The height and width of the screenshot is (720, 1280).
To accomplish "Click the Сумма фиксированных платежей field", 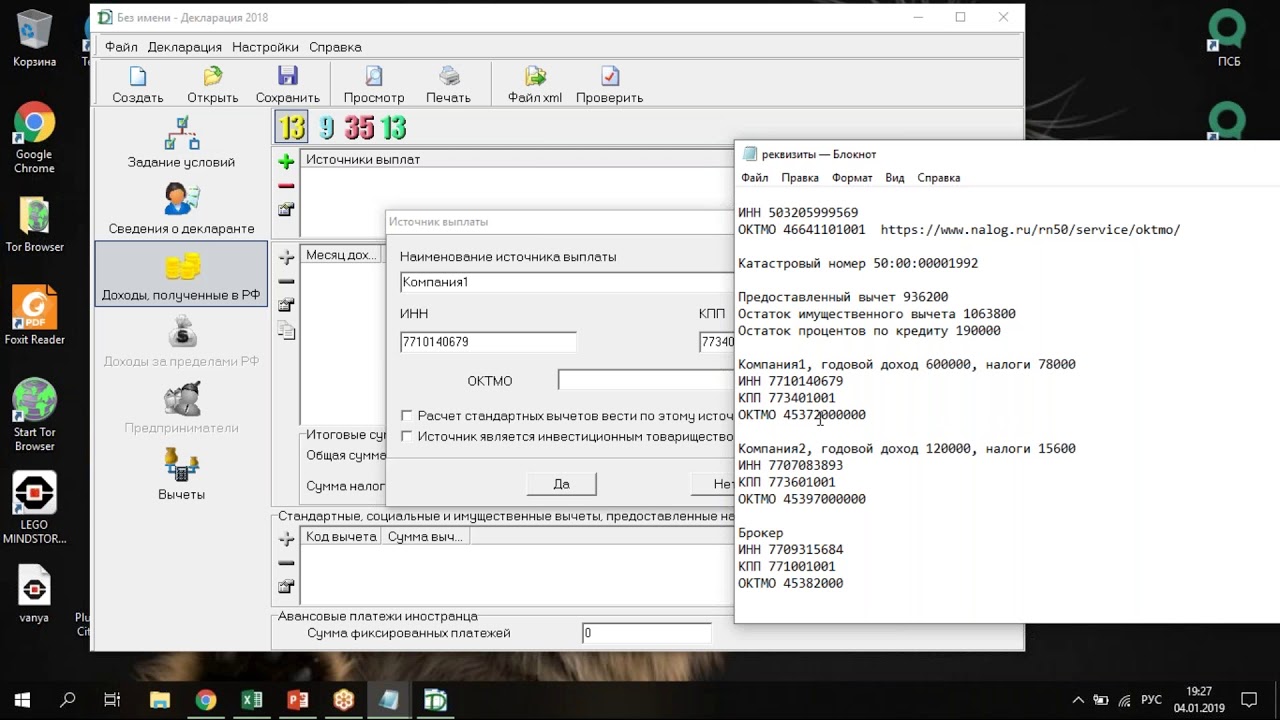I will (x=647, y=633).
